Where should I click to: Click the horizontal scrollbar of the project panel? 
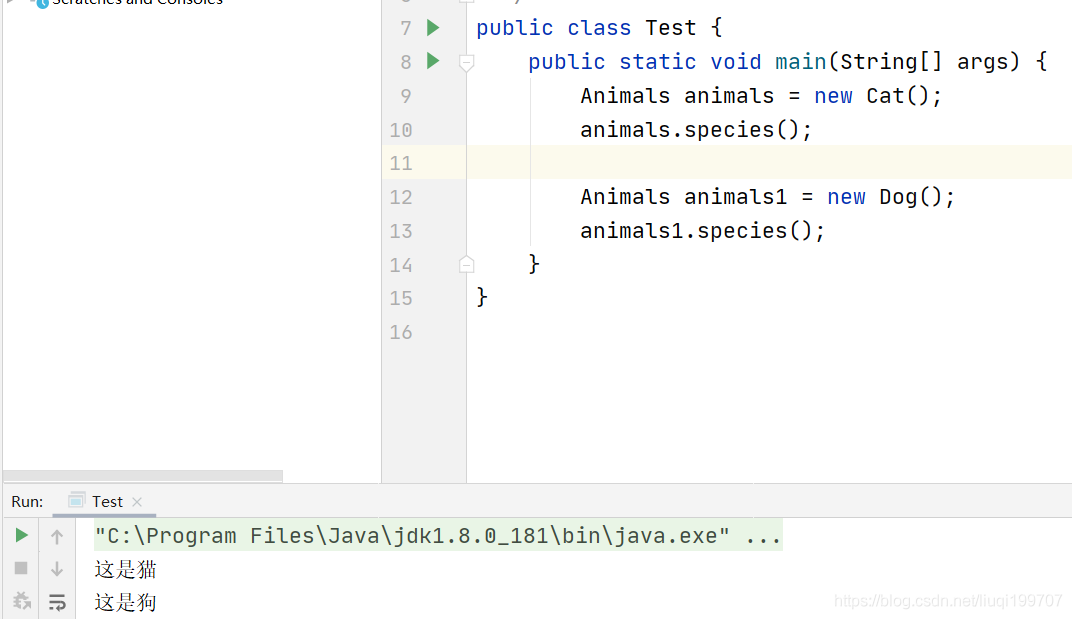coord(143,475)
